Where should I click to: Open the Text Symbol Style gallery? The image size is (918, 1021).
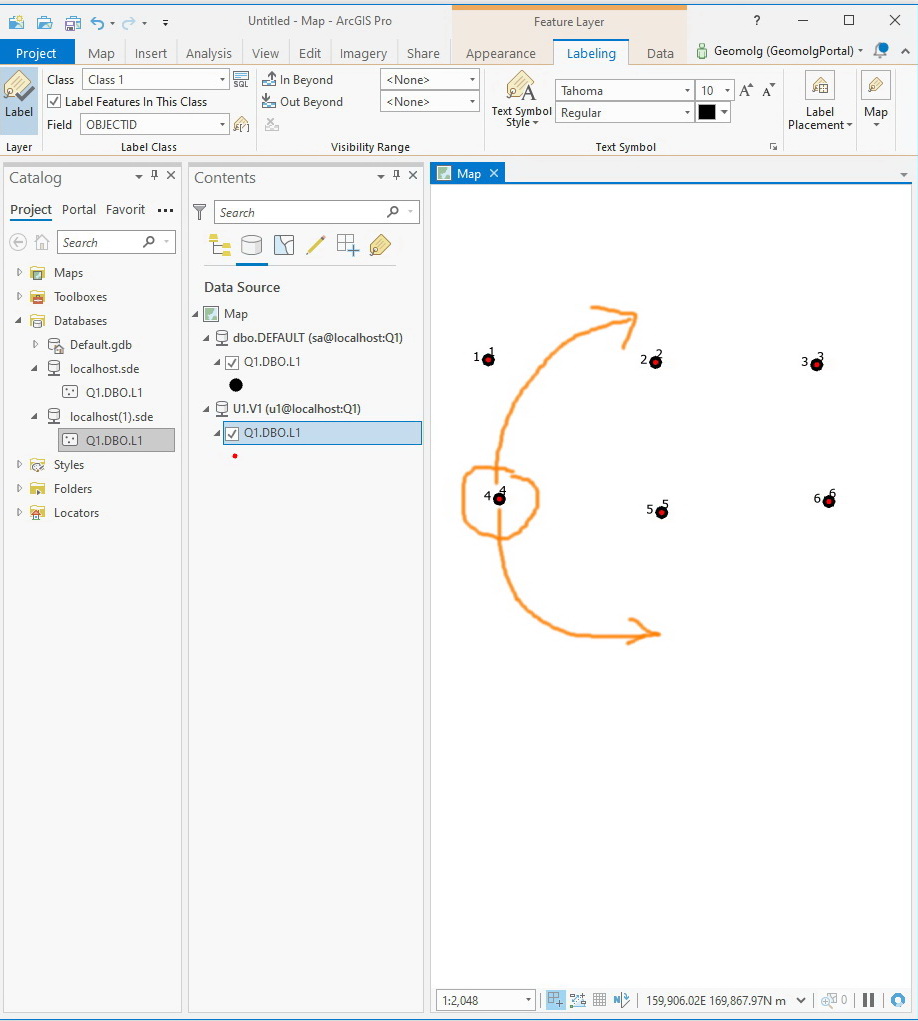click(522, 99)
